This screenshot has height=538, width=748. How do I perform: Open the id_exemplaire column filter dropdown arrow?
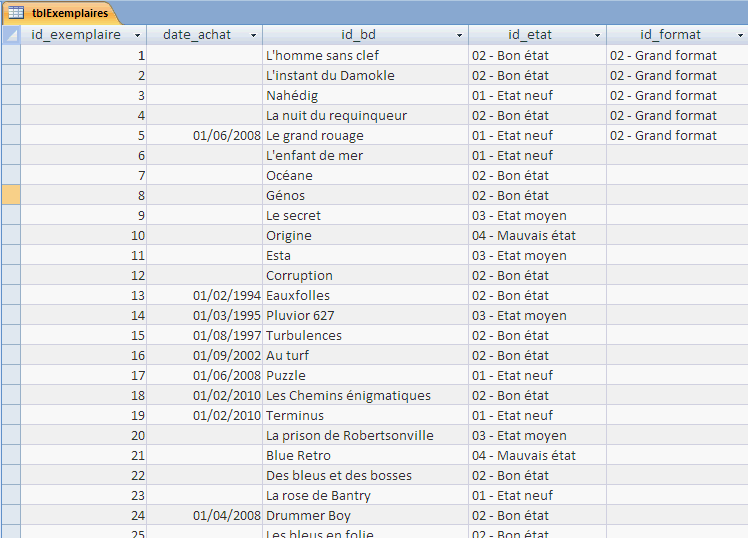pos(137,35)
